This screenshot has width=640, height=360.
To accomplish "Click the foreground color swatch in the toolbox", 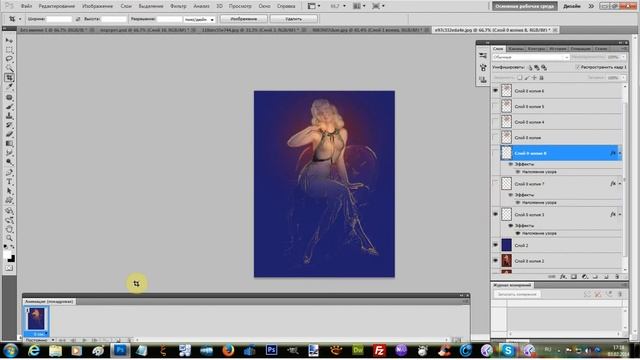I will [x=7, y=255].
